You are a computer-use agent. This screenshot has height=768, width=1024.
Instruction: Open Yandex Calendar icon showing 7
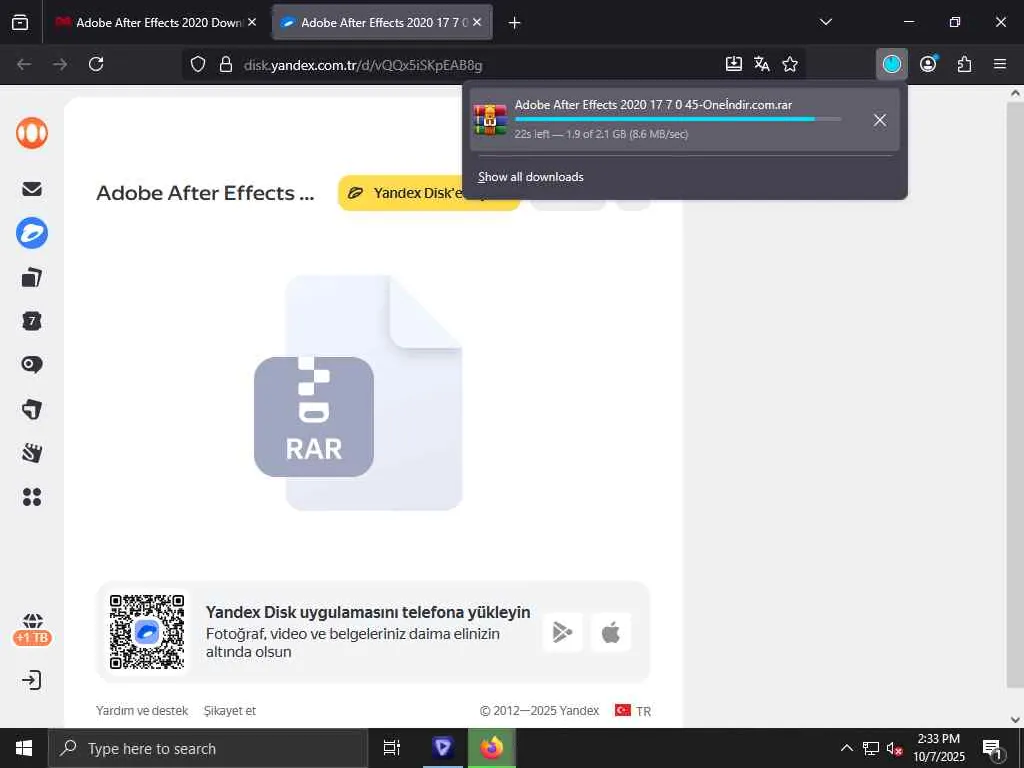[x=31, y=321]
